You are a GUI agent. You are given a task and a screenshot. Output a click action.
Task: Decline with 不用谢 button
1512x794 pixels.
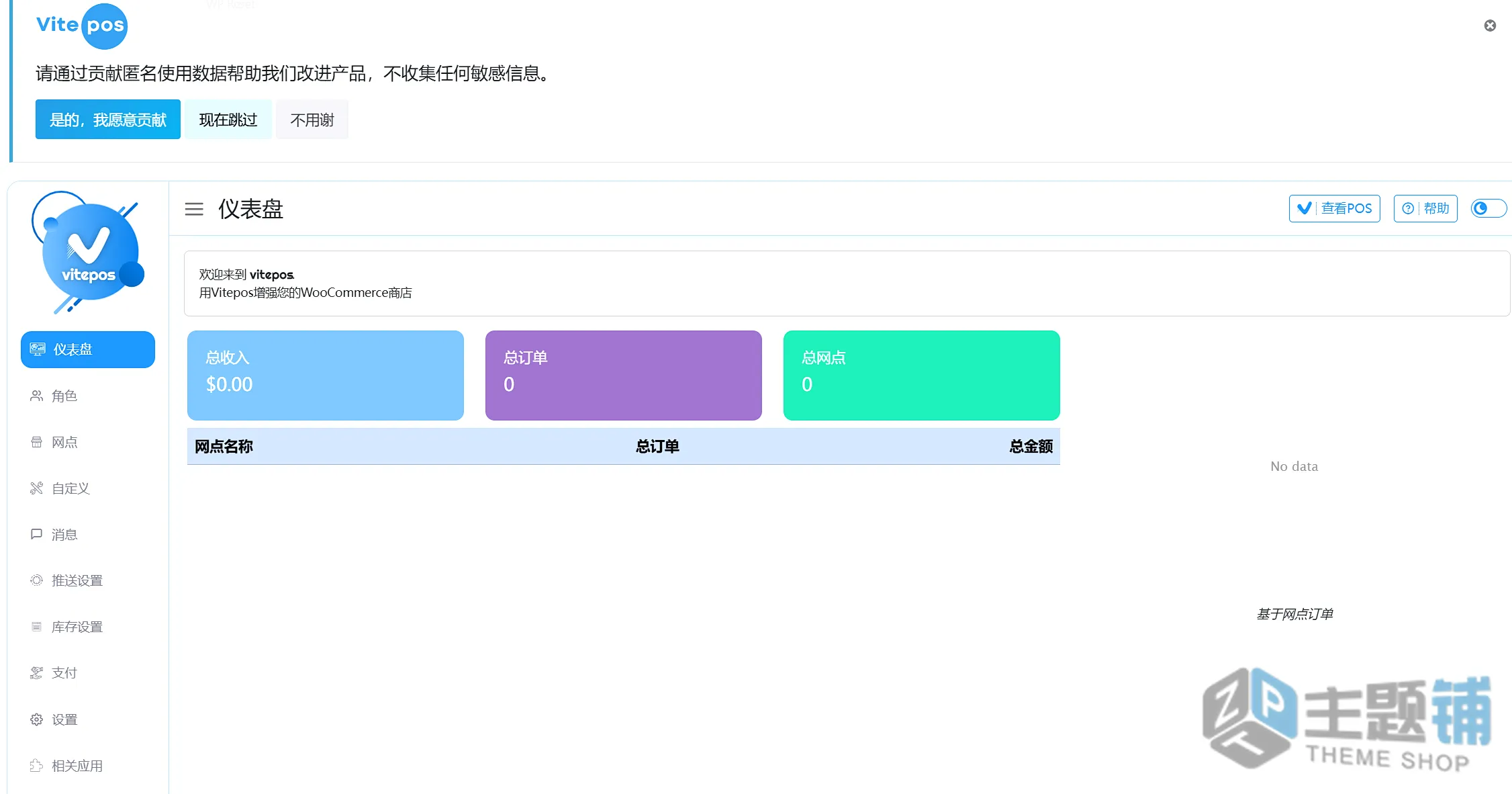point(312,120)
